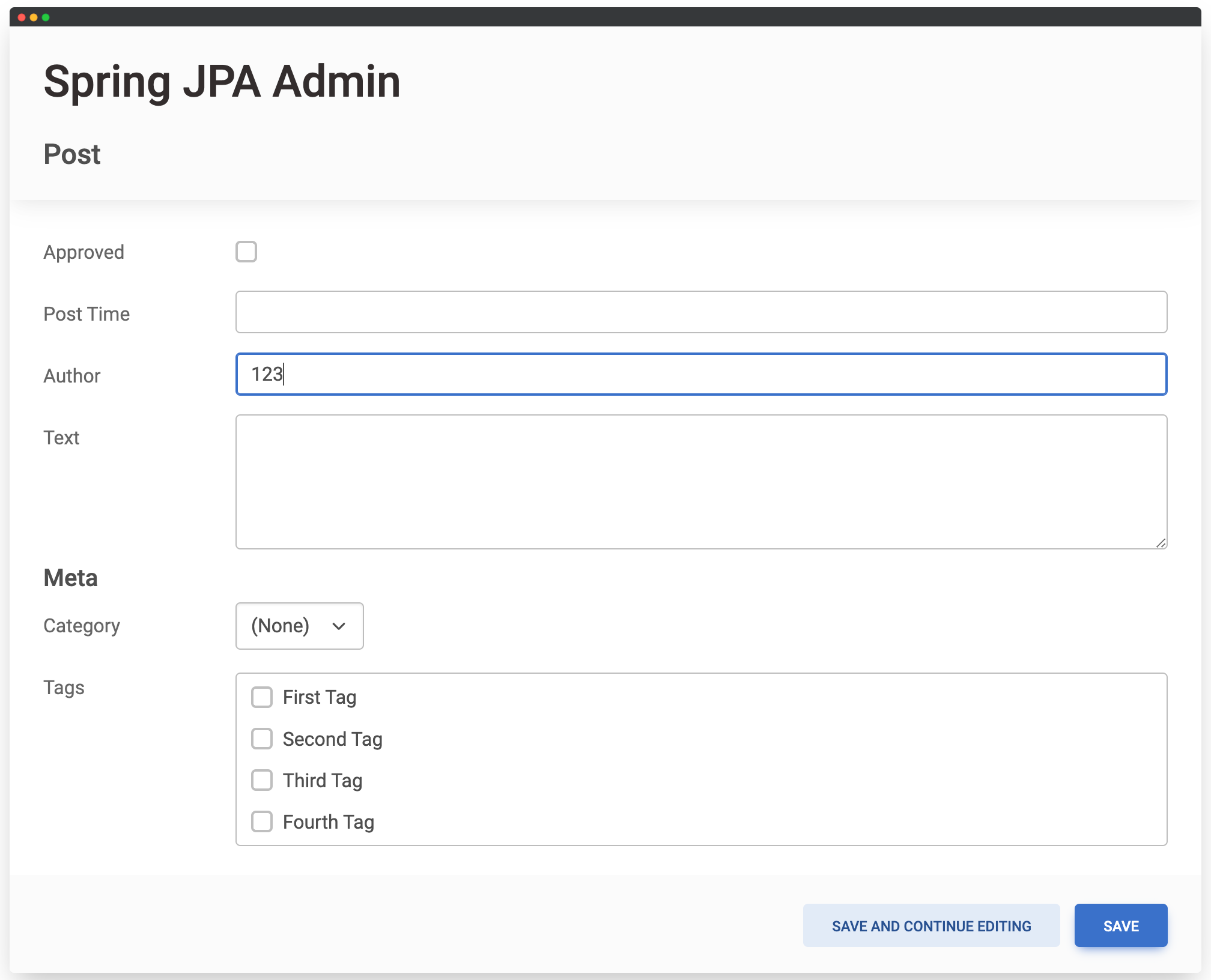Click the red close window dot
The image size is (1211, 980).
[22, 17]
